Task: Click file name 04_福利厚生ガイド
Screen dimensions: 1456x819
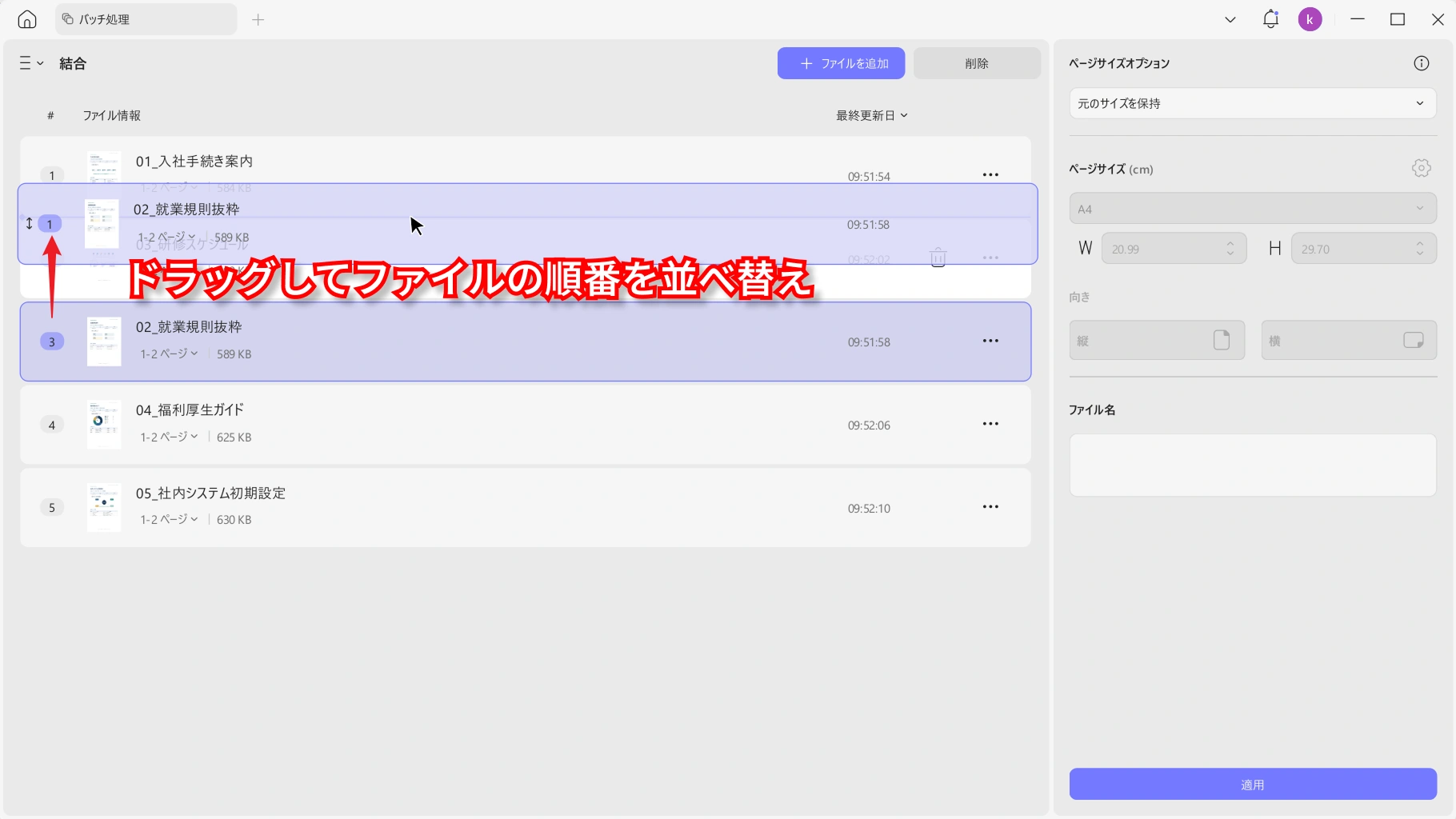Action: pos(190,409)
